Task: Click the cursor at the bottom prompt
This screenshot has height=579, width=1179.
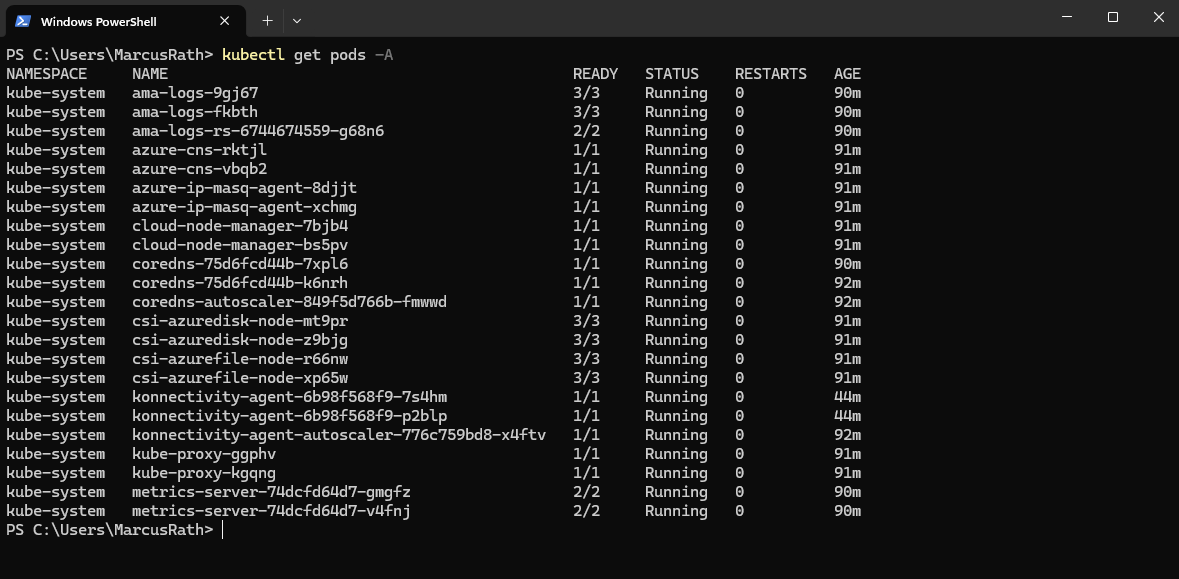Action: pyautogui.click(x=223, y=530)
